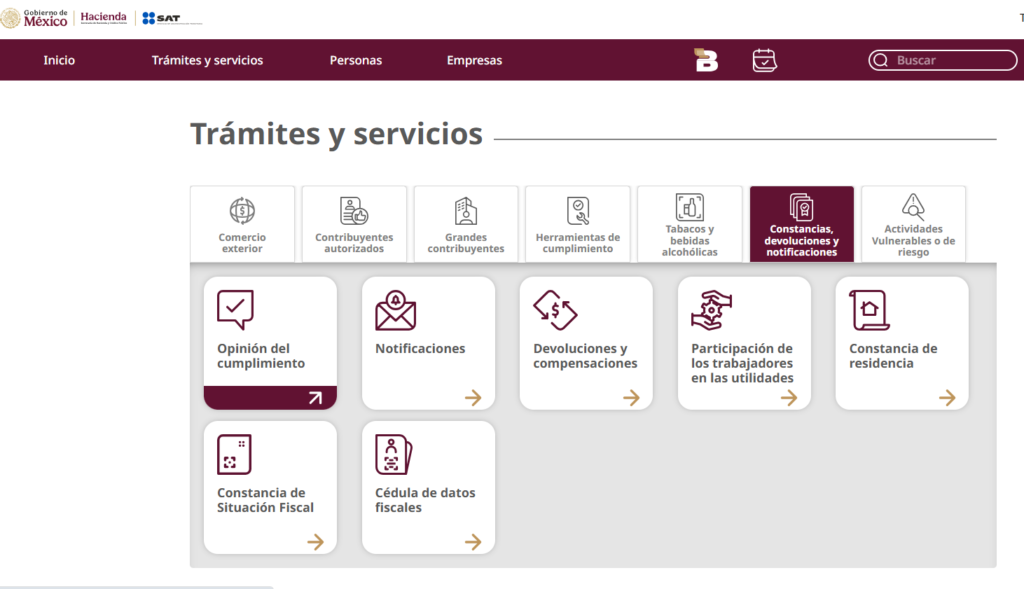This screenshot has height=589, width=1024.
Task: Open Herramientas de cumplimiento category
Action: tap(577, 223)
